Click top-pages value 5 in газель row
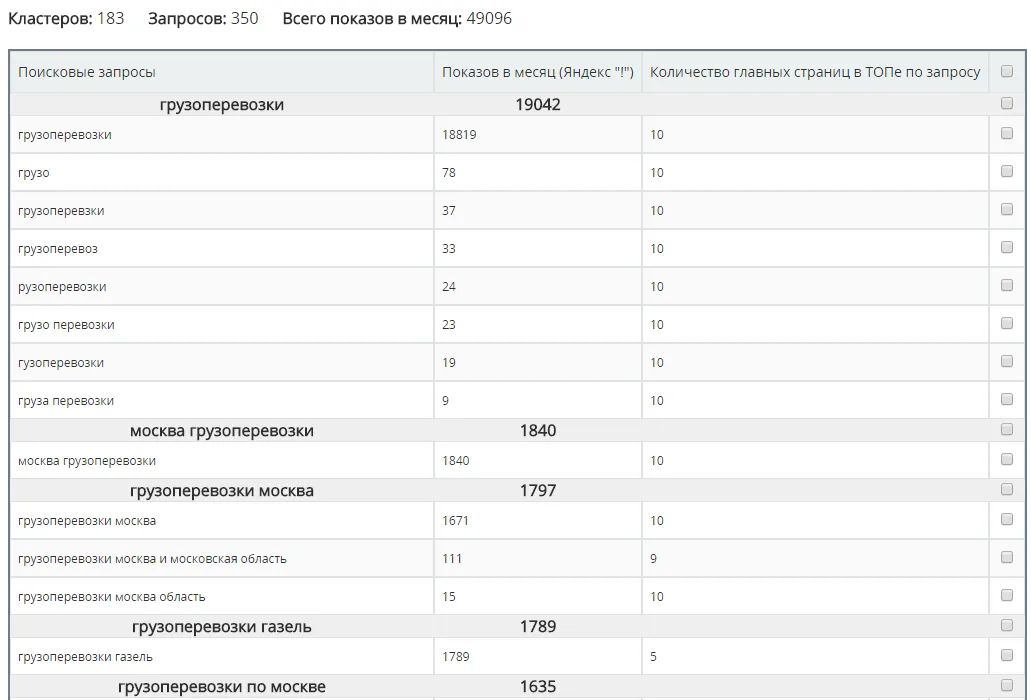This screenshot has height=700, width=1031. pyautogui.click(x=653, y=657)
